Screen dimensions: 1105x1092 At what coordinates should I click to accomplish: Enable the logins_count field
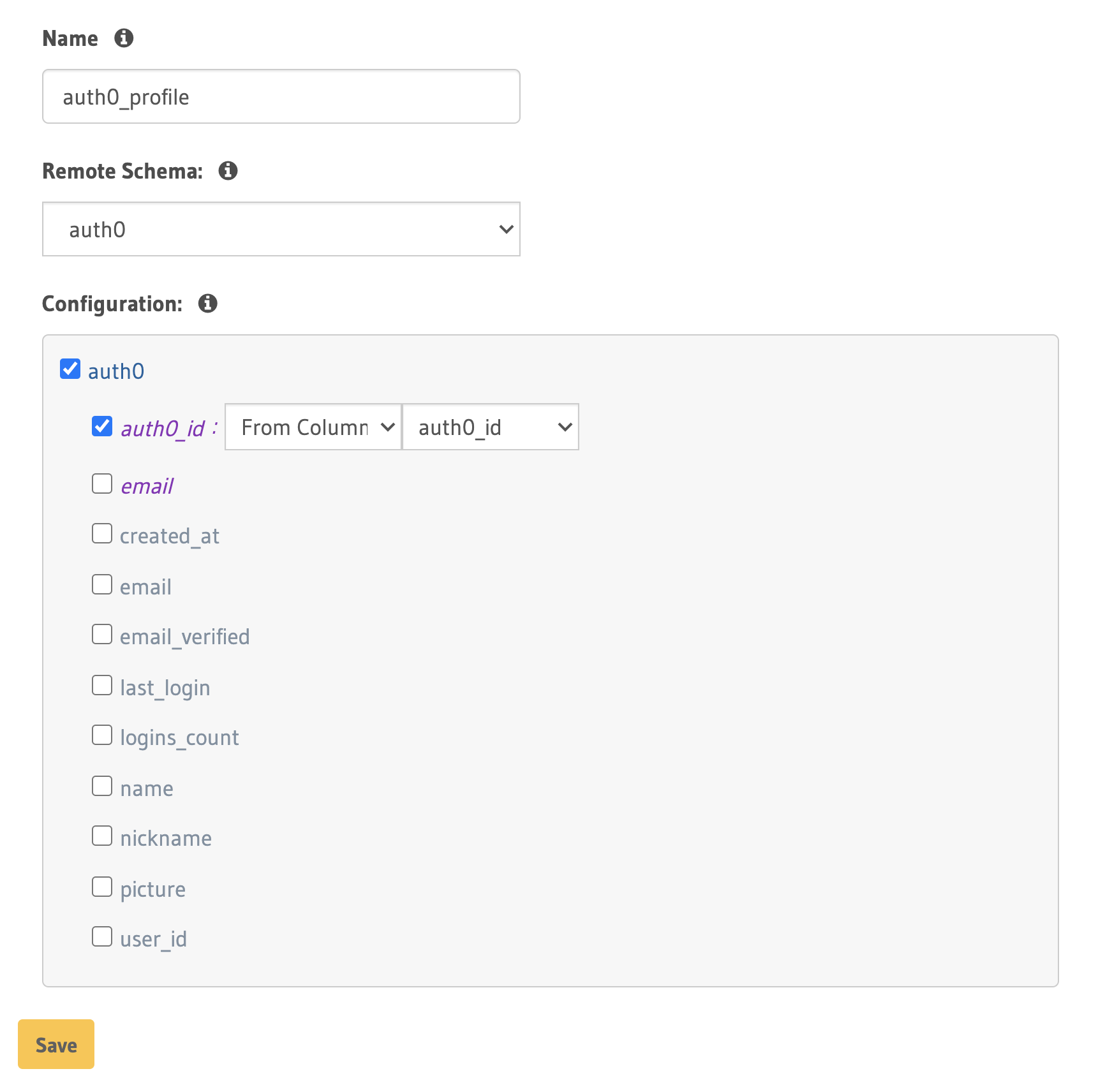102,735
